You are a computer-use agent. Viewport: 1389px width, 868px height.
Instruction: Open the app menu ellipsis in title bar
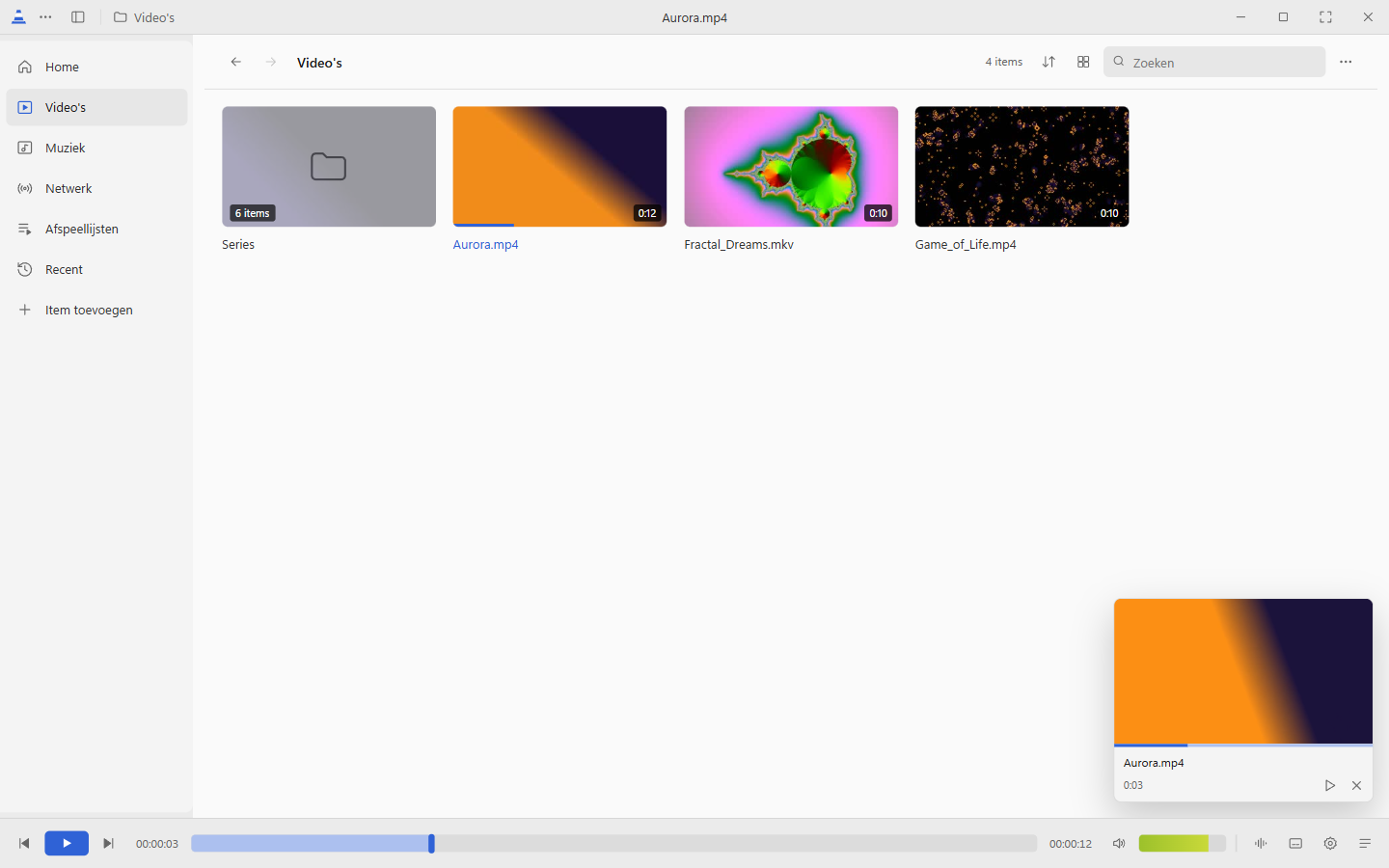coord(45,17)
